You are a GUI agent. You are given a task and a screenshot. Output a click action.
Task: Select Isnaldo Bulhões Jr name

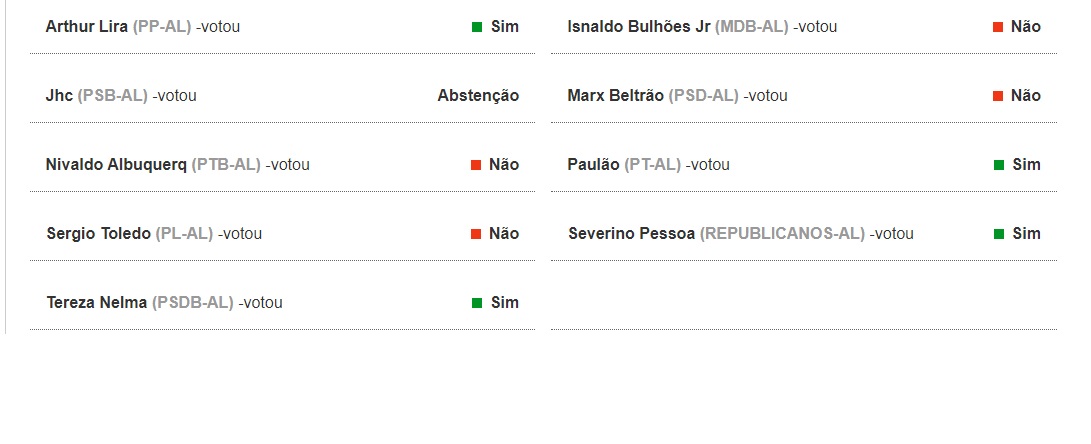click(x=639, y=27)
